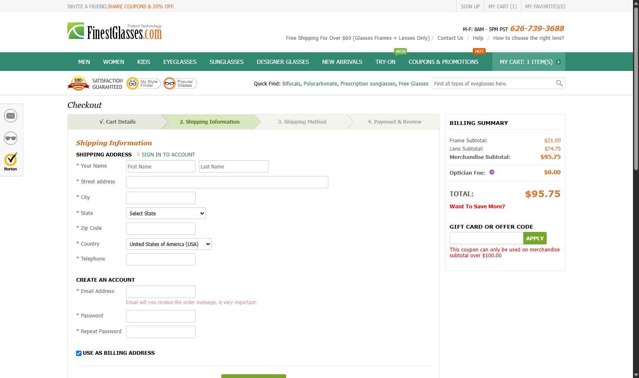The image size is (639, 378).
Task: Click Sign Up in top bar
Action: pyautogui.click(x=470, y=7)
